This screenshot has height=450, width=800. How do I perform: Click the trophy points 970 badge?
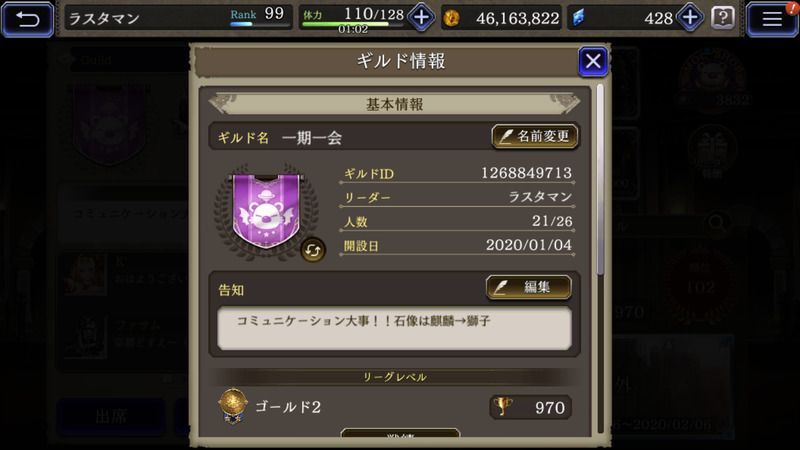530,407
